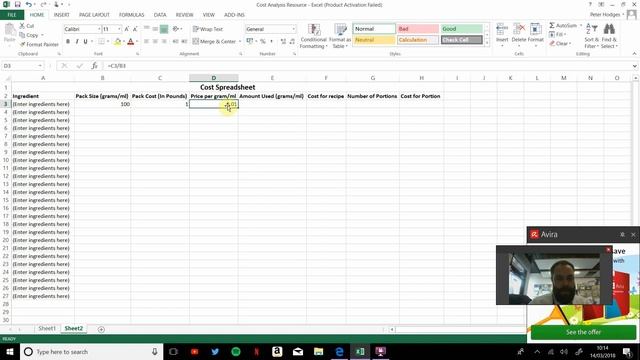Click See the offer in Avira popup
Viewport: 640px width, 360px height.
pos(583,332)
